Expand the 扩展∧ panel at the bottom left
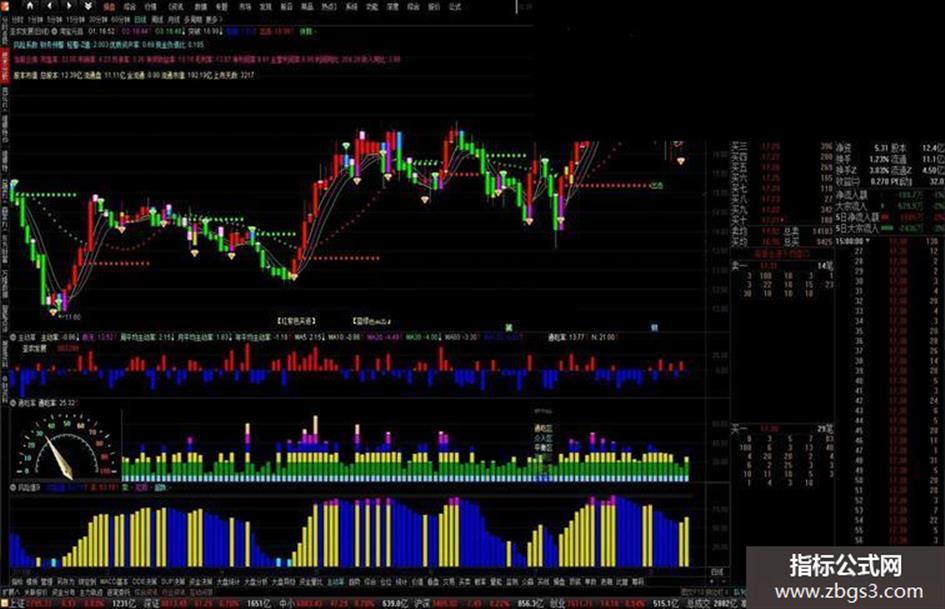Image resolution: width=945 pixels, height=609 pixels. point(11,593)
